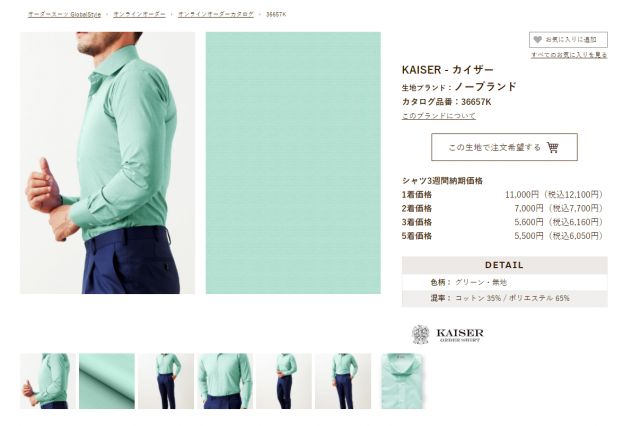Click the shopping cart icon

tap(553, 147)
